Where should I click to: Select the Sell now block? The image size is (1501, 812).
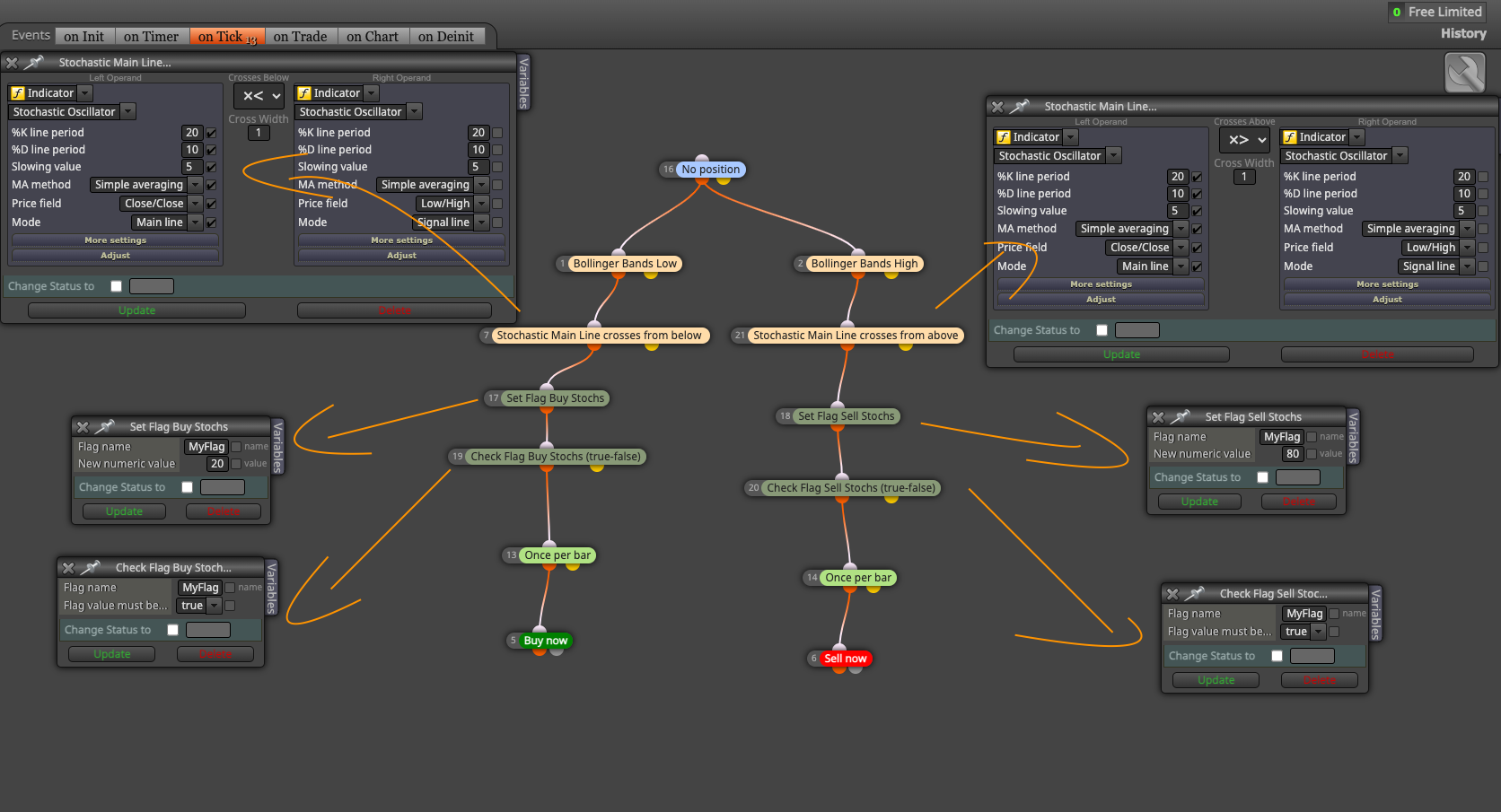point(846,659)
